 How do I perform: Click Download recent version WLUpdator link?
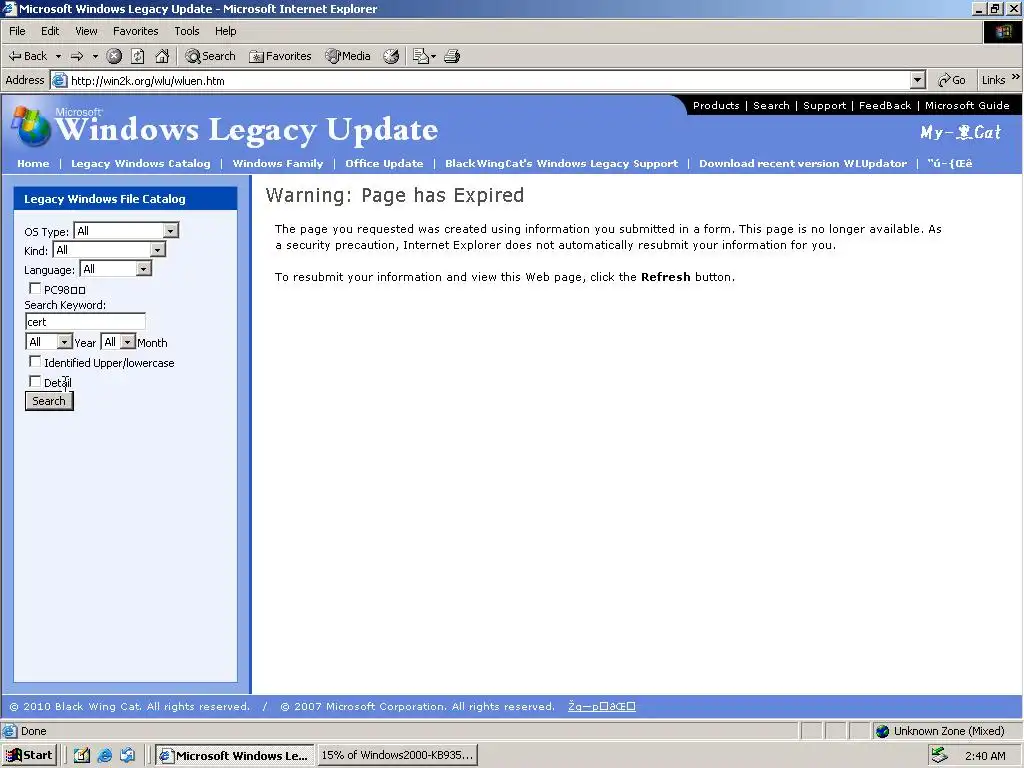pyautogui.click(x=803, y=163)
